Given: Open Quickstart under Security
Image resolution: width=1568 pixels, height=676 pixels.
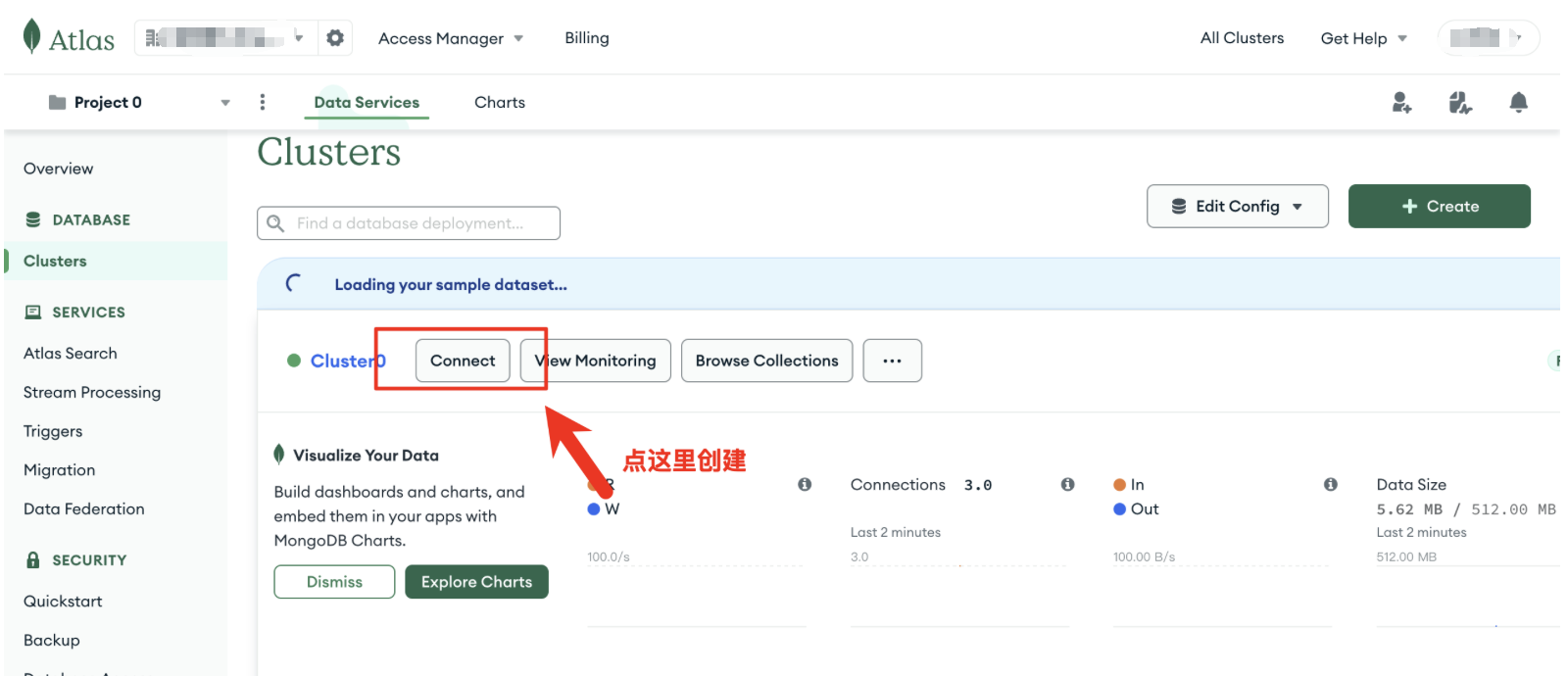Looking at the screenshot, I should 63,601.
